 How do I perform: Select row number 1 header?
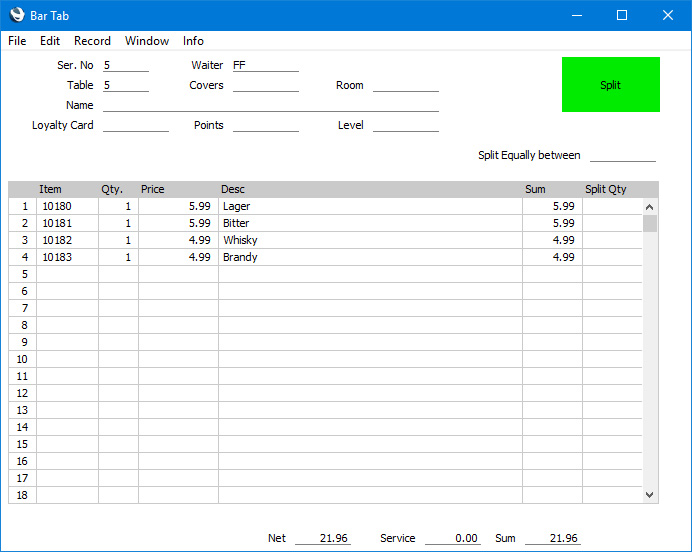[x=23, y=206]
